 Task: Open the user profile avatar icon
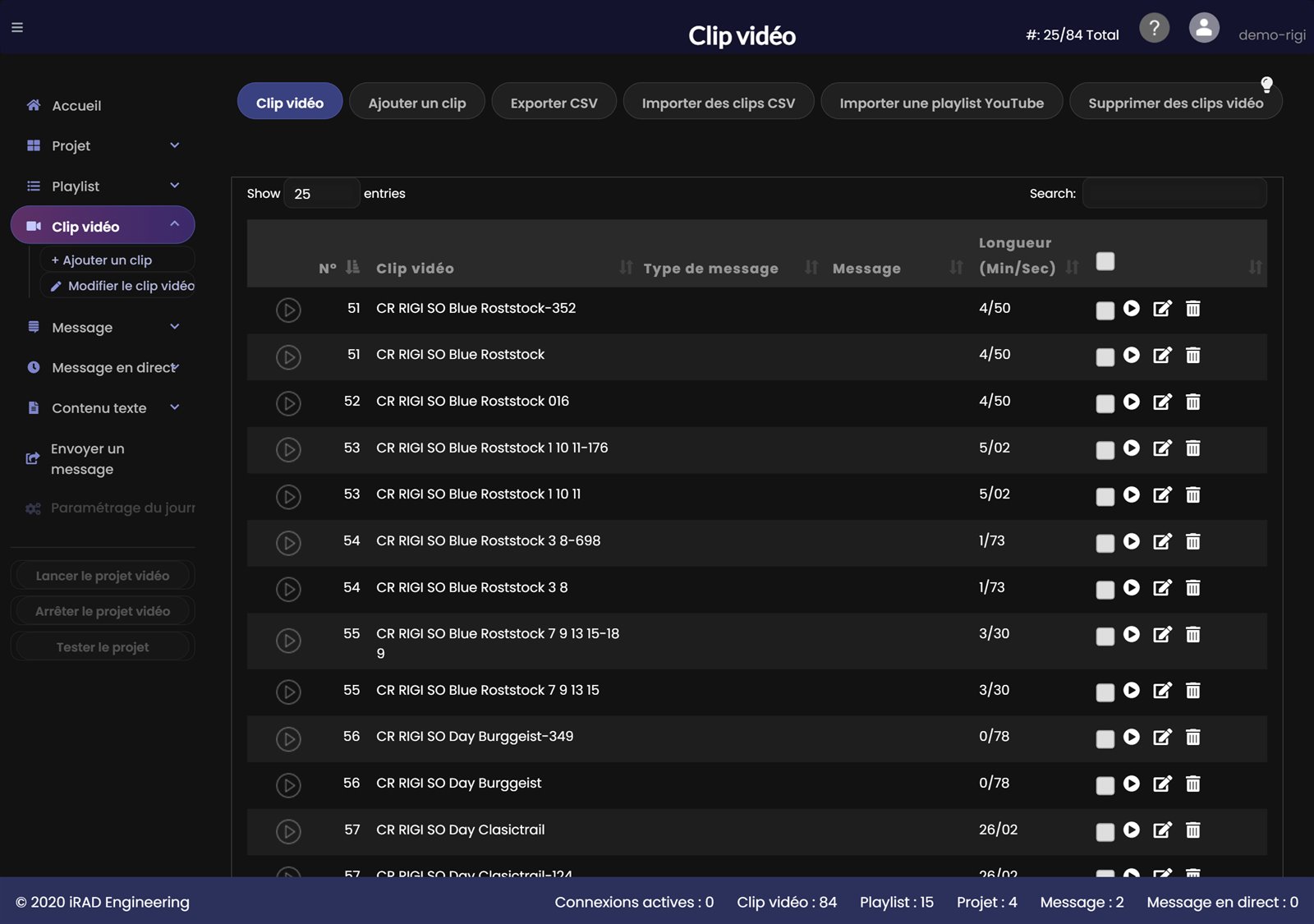click(x=1204, y=28)
